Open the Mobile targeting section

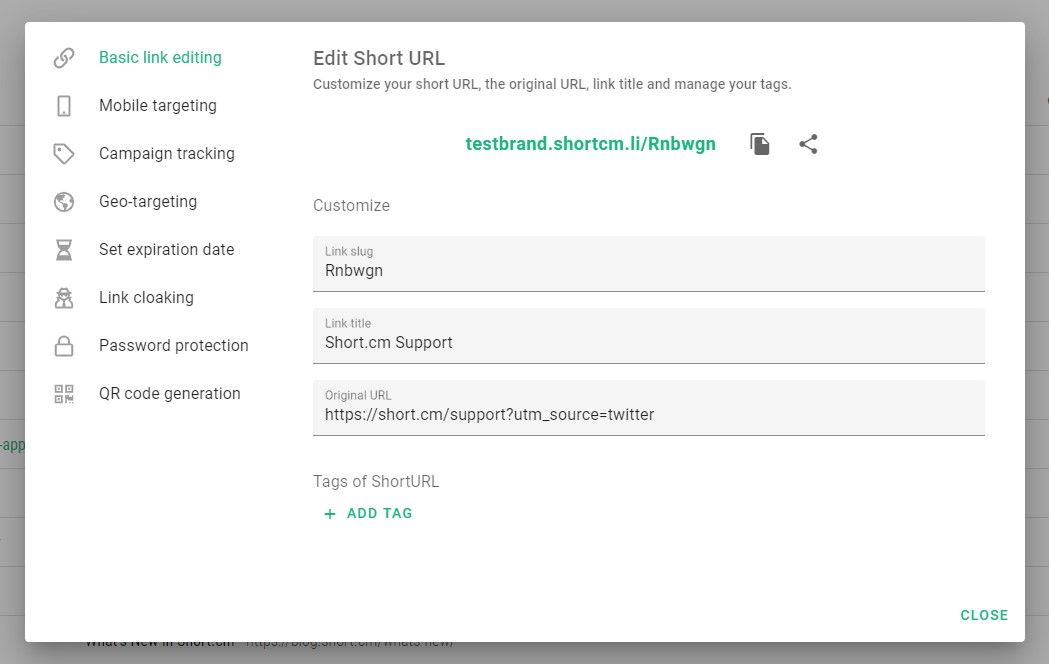[157, 105]
